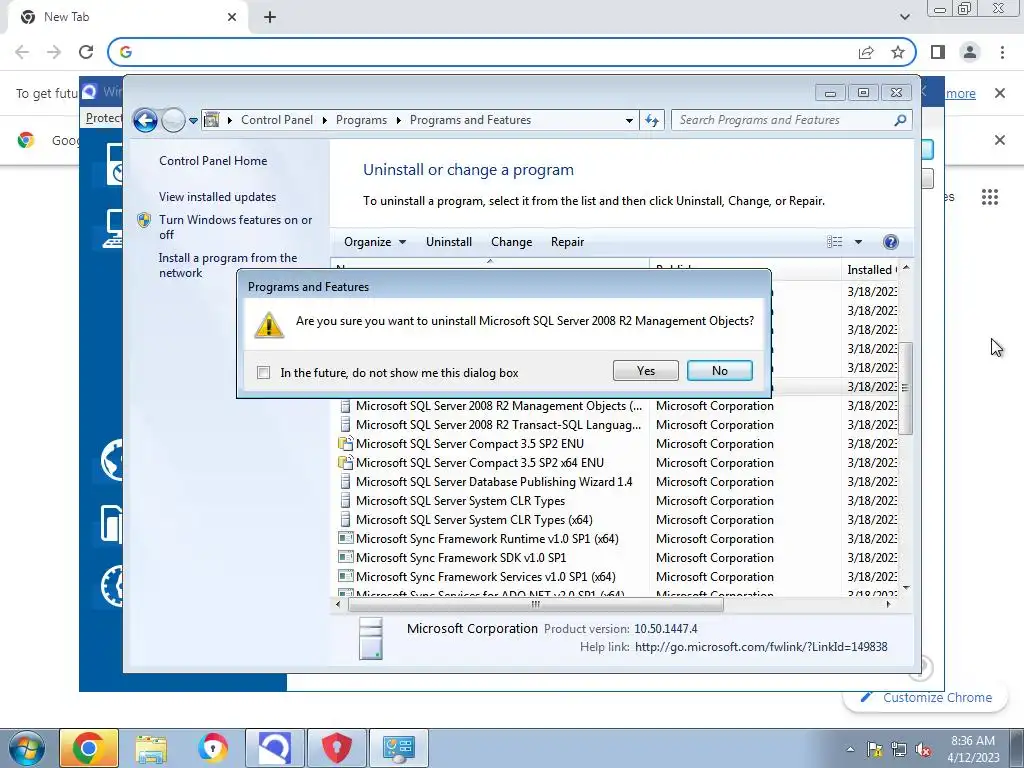The height and width of the screenshot is (768, 1024).
Task: Click the Customize Chrome button
Action: (926, 697)
